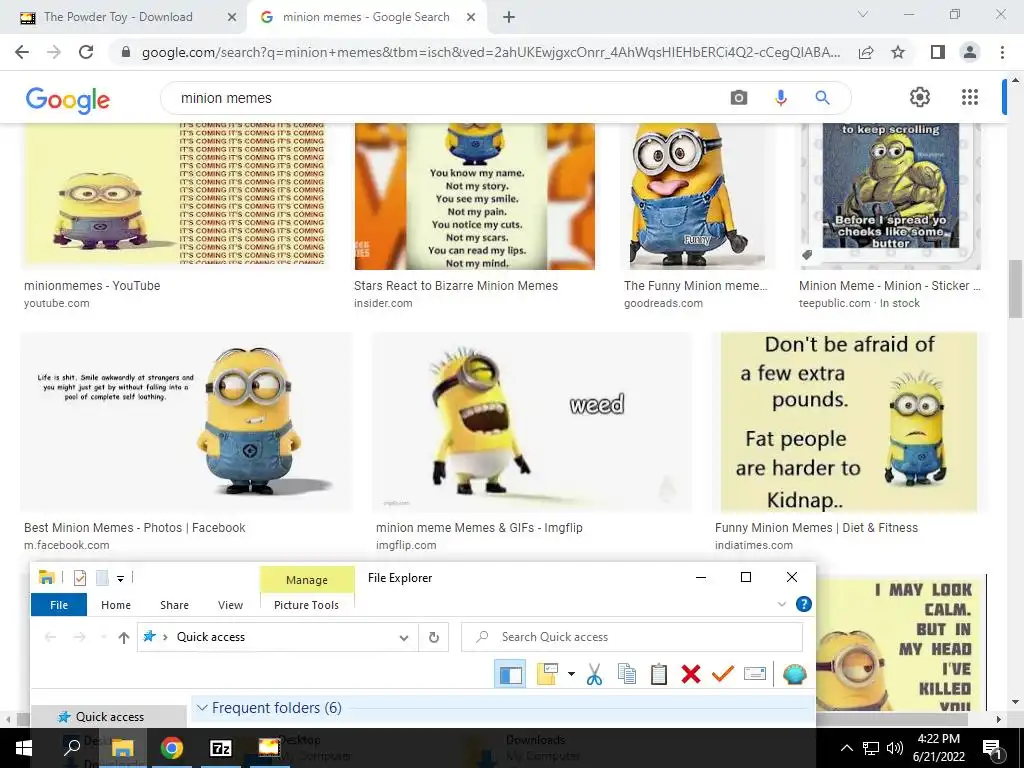Image resolution: width=1024 pixels, height=768 pixels.
Task: Open Google quick settings gear
Action: [x=920, y=97]
